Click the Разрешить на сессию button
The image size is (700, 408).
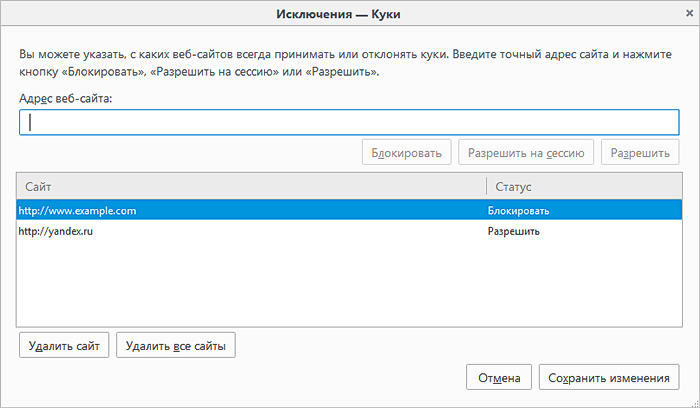coord(526,153)
